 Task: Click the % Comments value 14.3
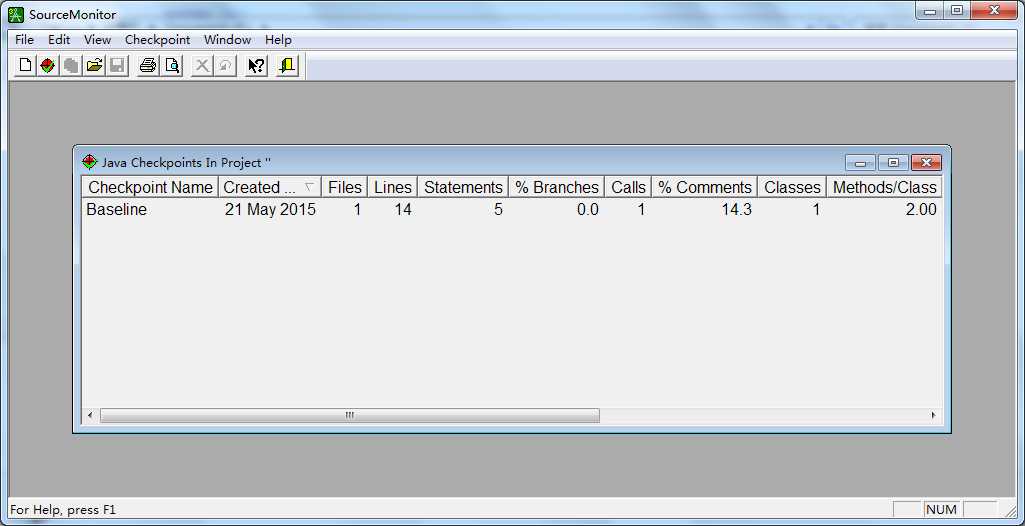tap(737, 210)
